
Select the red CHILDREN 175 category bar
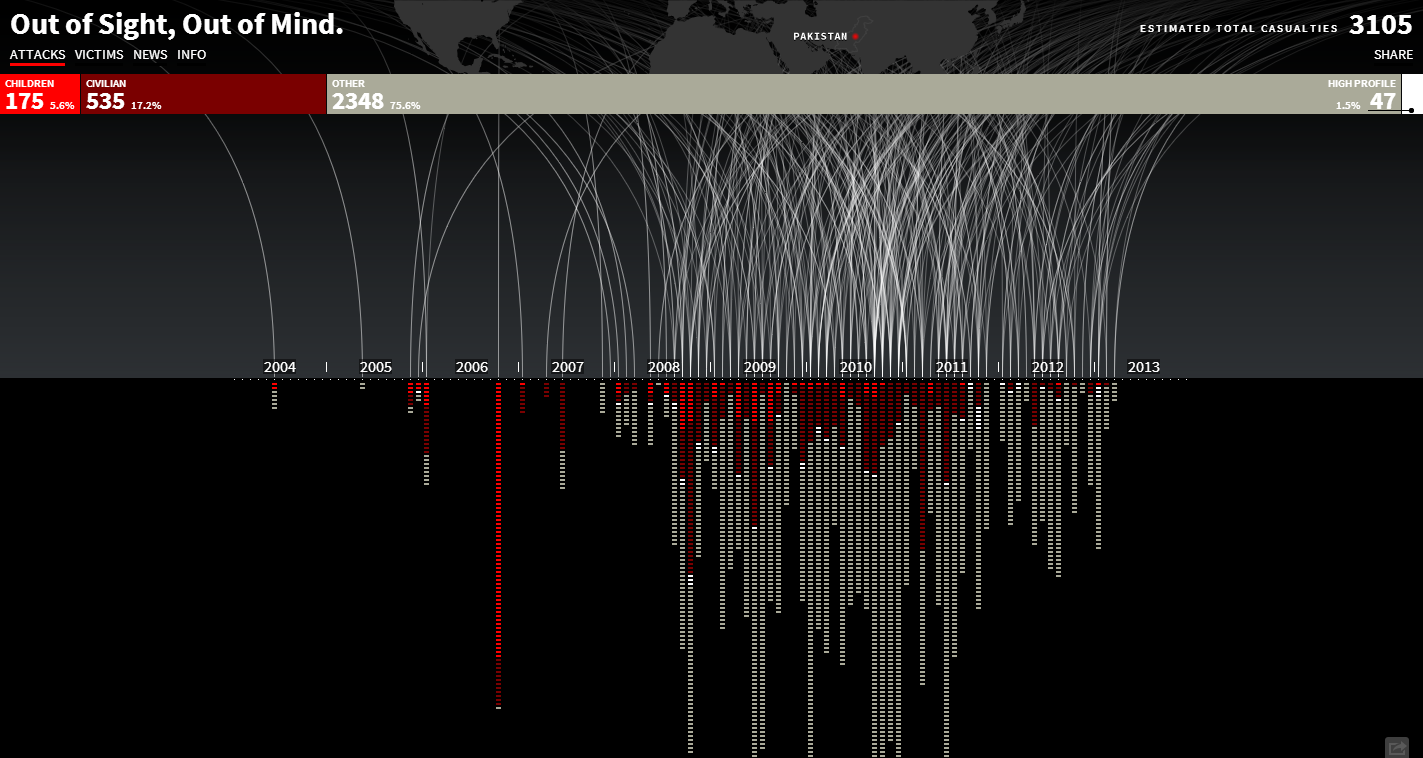tap(40, 94)
